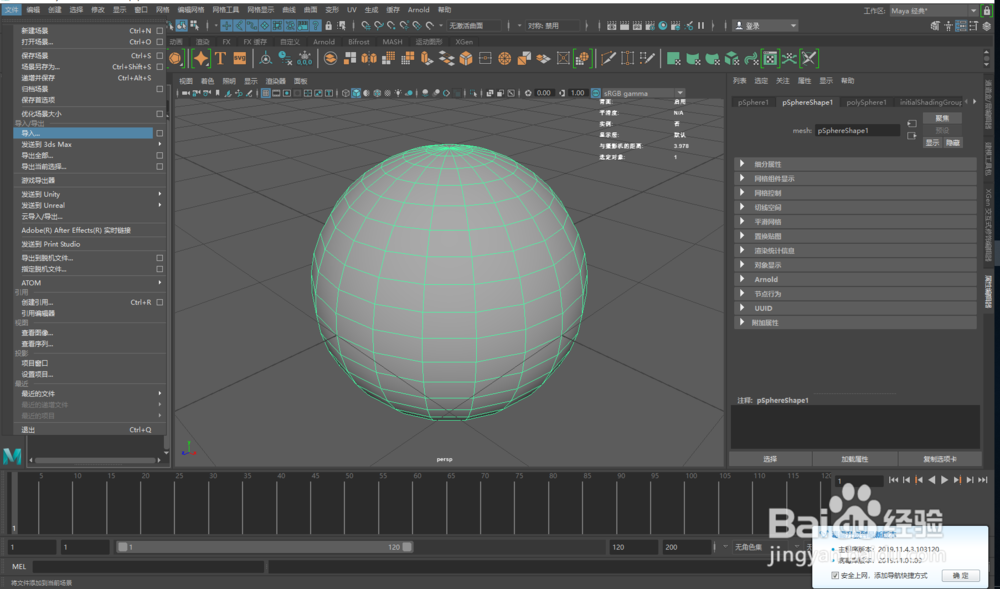Click the input connection icon beside mesh field
The image size is (1000, 589).
coord(912,124)
